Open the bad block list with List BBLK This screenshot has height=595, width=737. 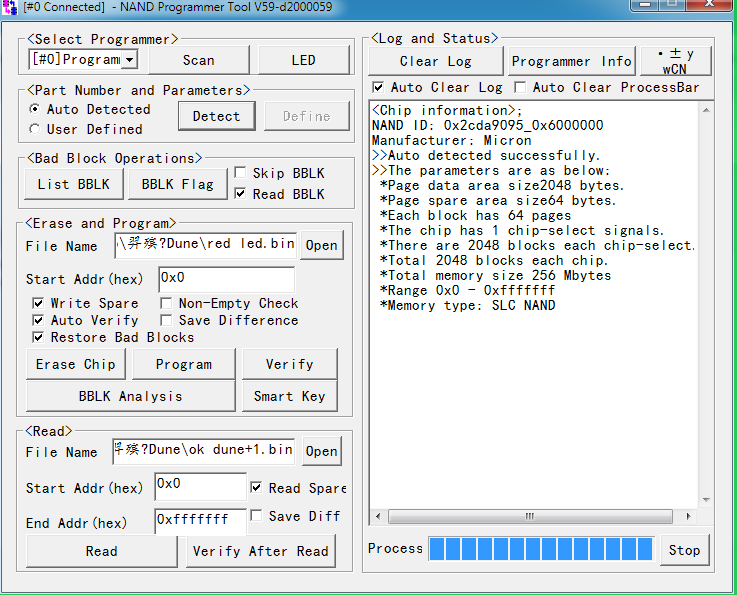point(73,184)
